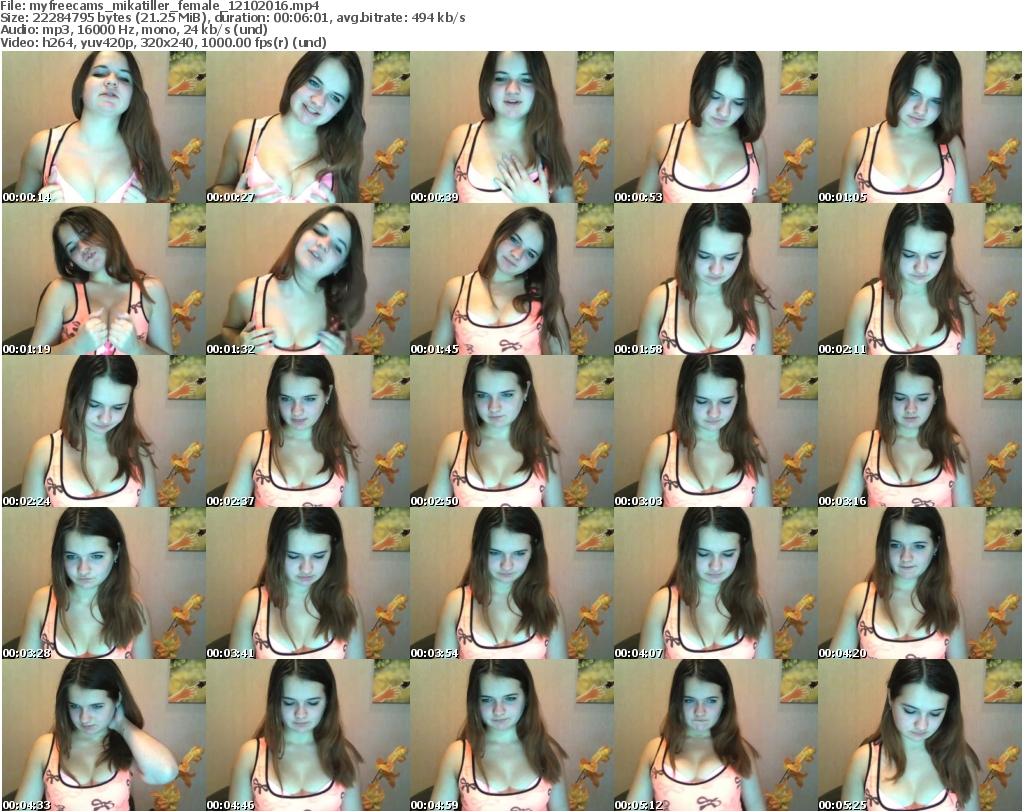This screenshot has width=1024, height=811.
Task: Open the frame stamped 00:01:45
Action: [x=512, y=279]
